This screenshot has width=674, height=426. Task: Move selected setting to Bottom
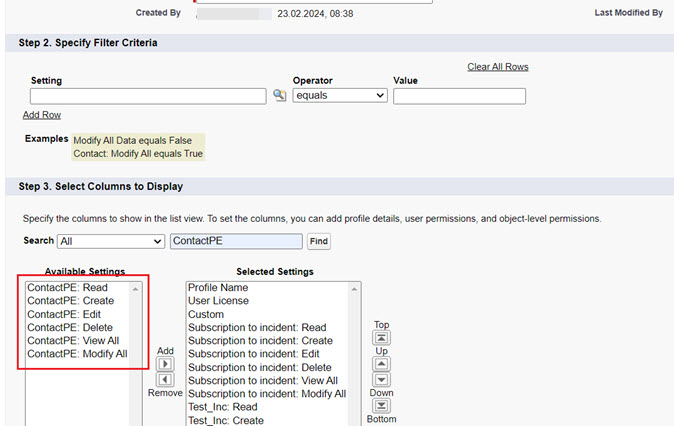coord(381,406)
